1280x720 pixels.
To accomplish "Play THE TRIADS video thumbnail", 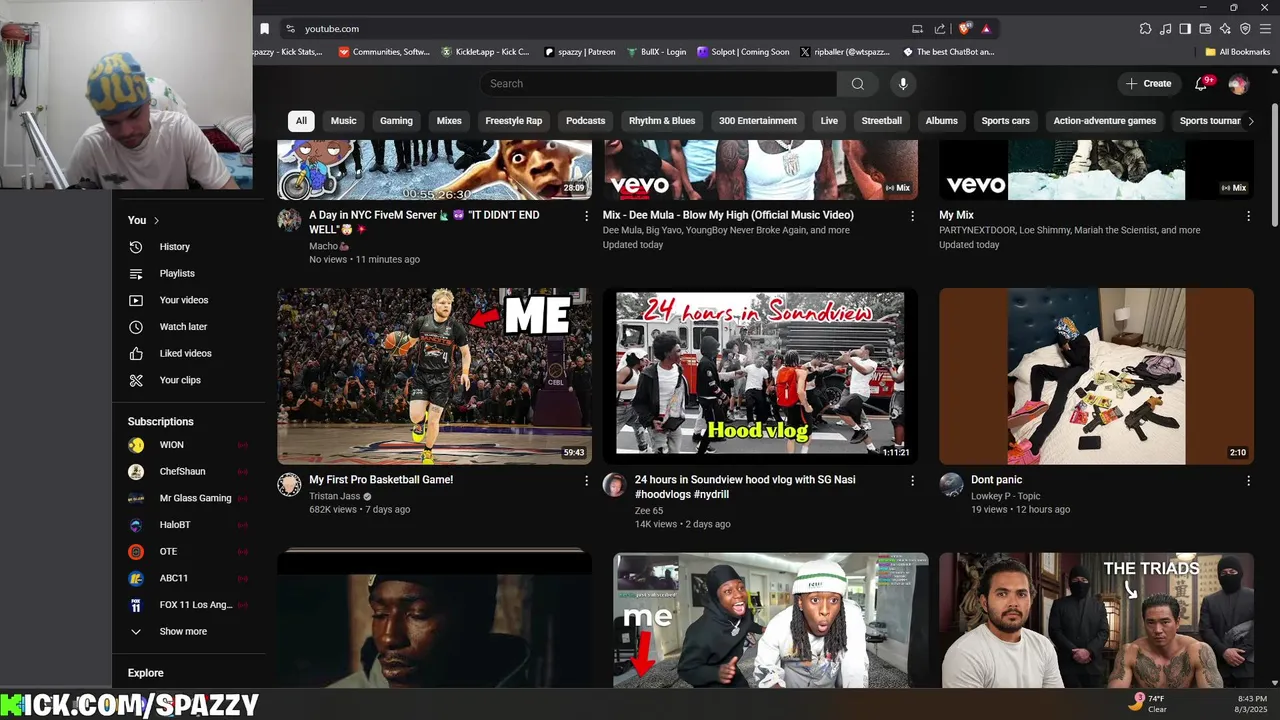I will coord(1096,620).
